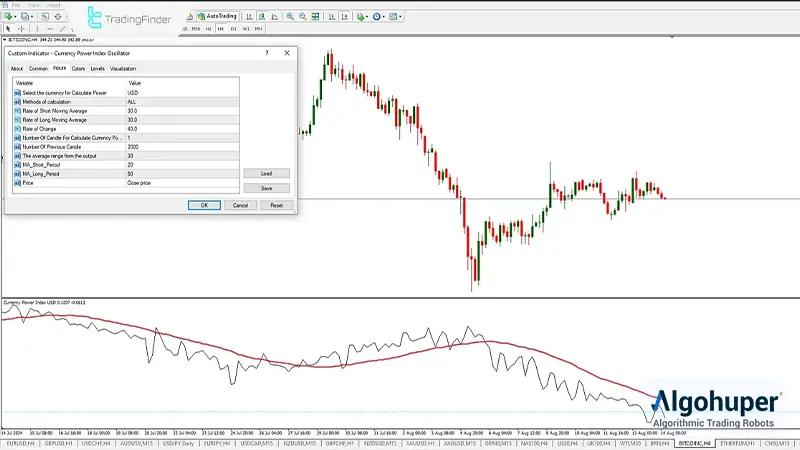Click the new chart icon
The height and width of the screenshot is (450, 800).
[10, 17]
